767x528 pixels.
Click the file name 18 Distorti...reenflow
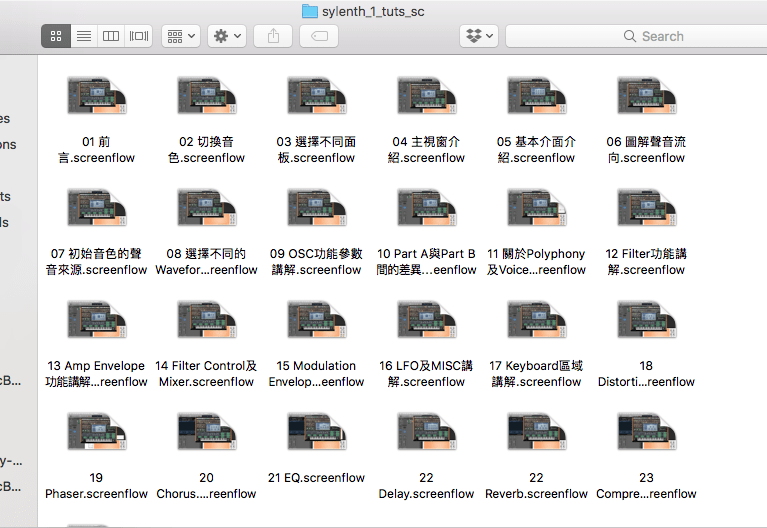coord(647,374)
